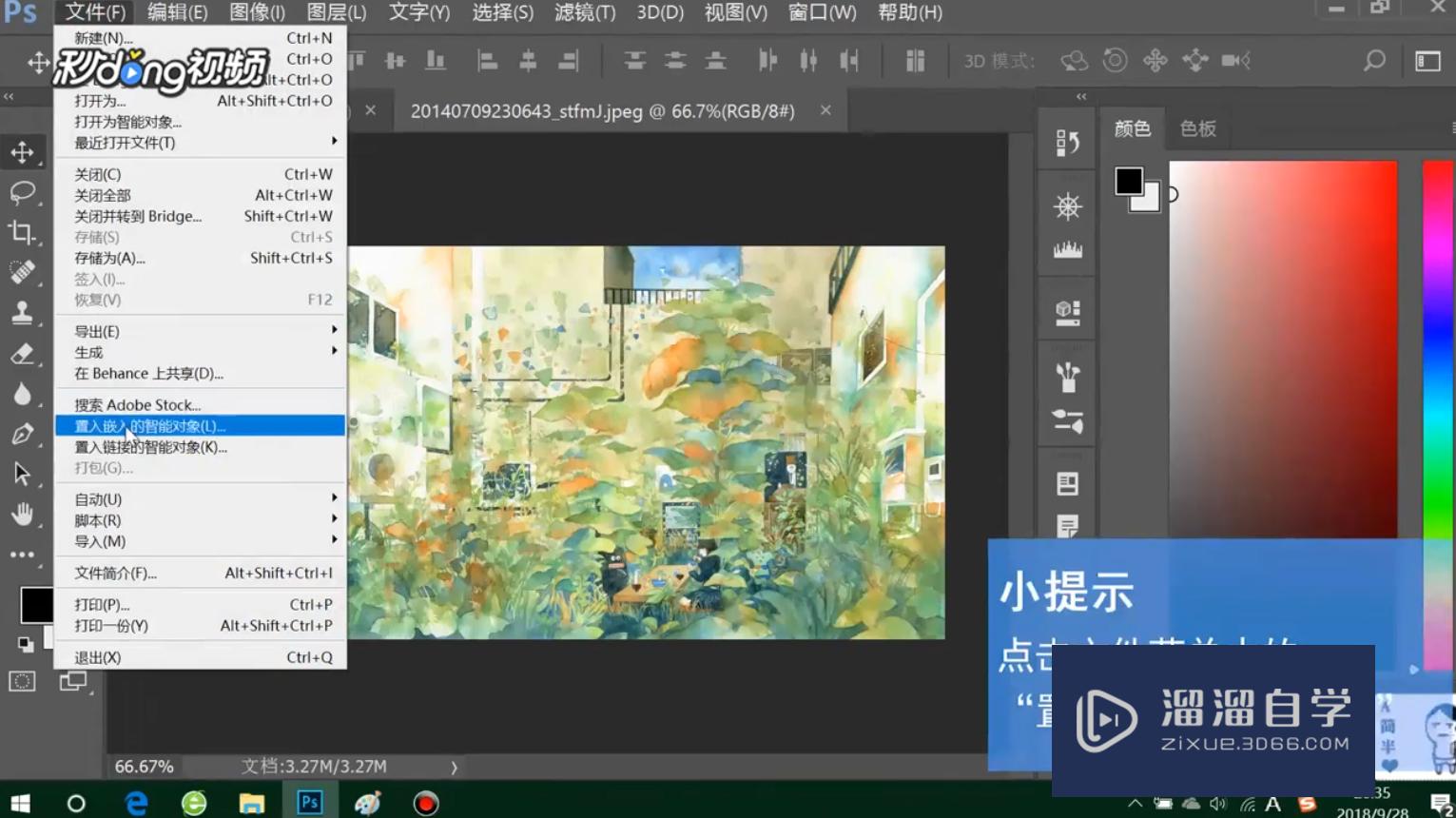Screen dimensions: 1456x818
Task: Select the Healing Brush tool
Action: click(x=22, y=272)
